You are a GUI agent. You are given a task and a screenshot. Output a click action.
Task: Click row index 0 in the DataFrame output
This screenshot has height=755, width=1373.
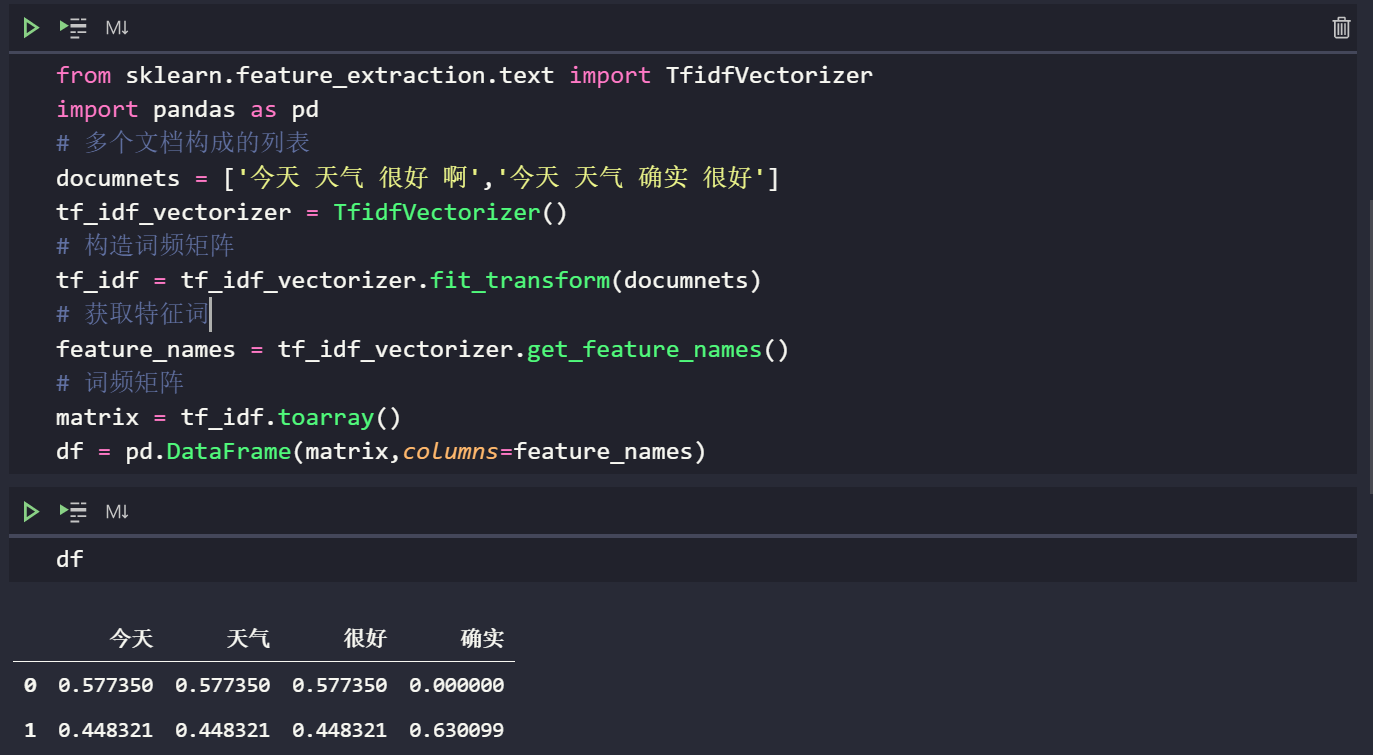point(29,684)
